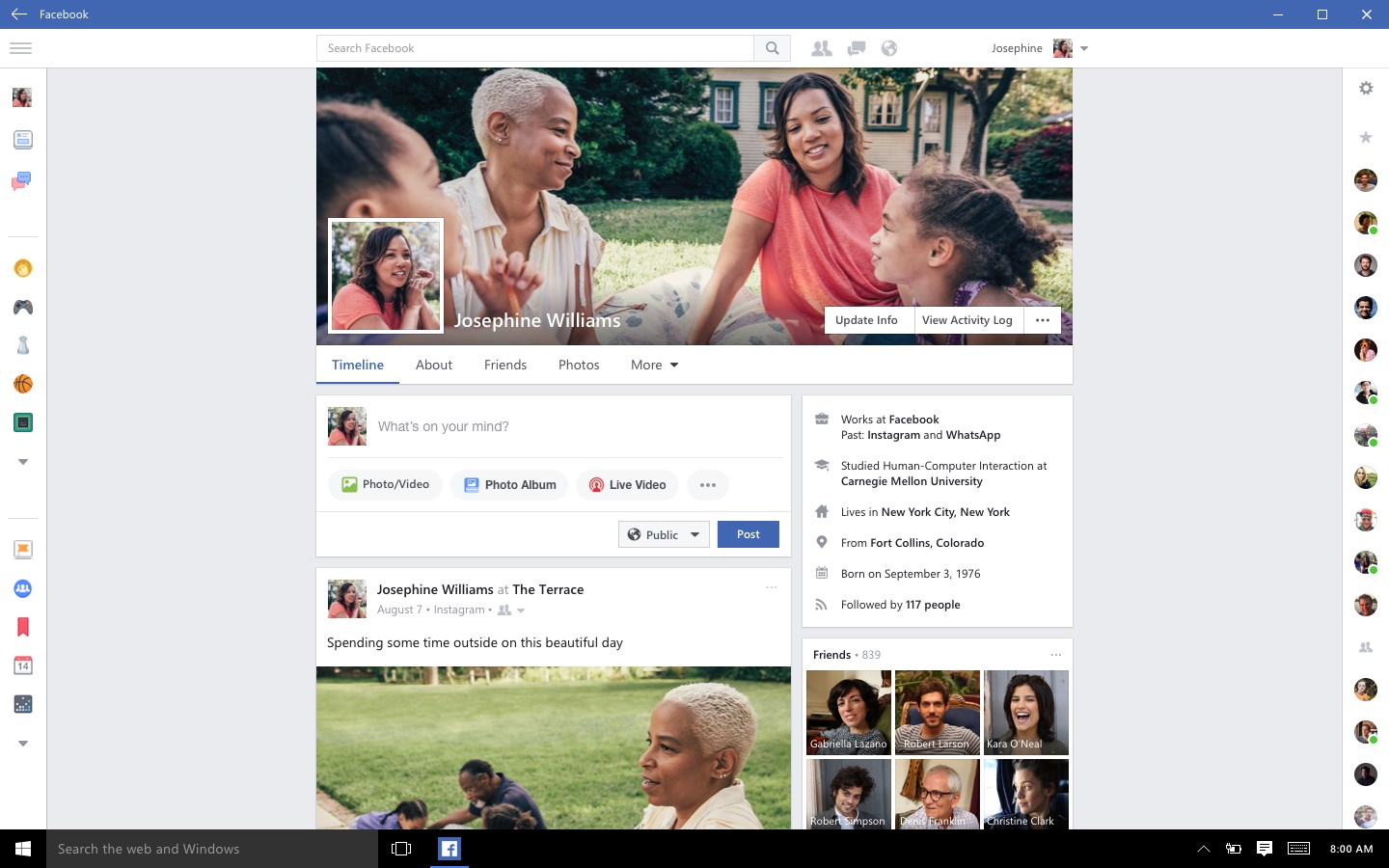Open the basketball shortcut
This screenshot has height=868, width=1389.
(23, 384)
